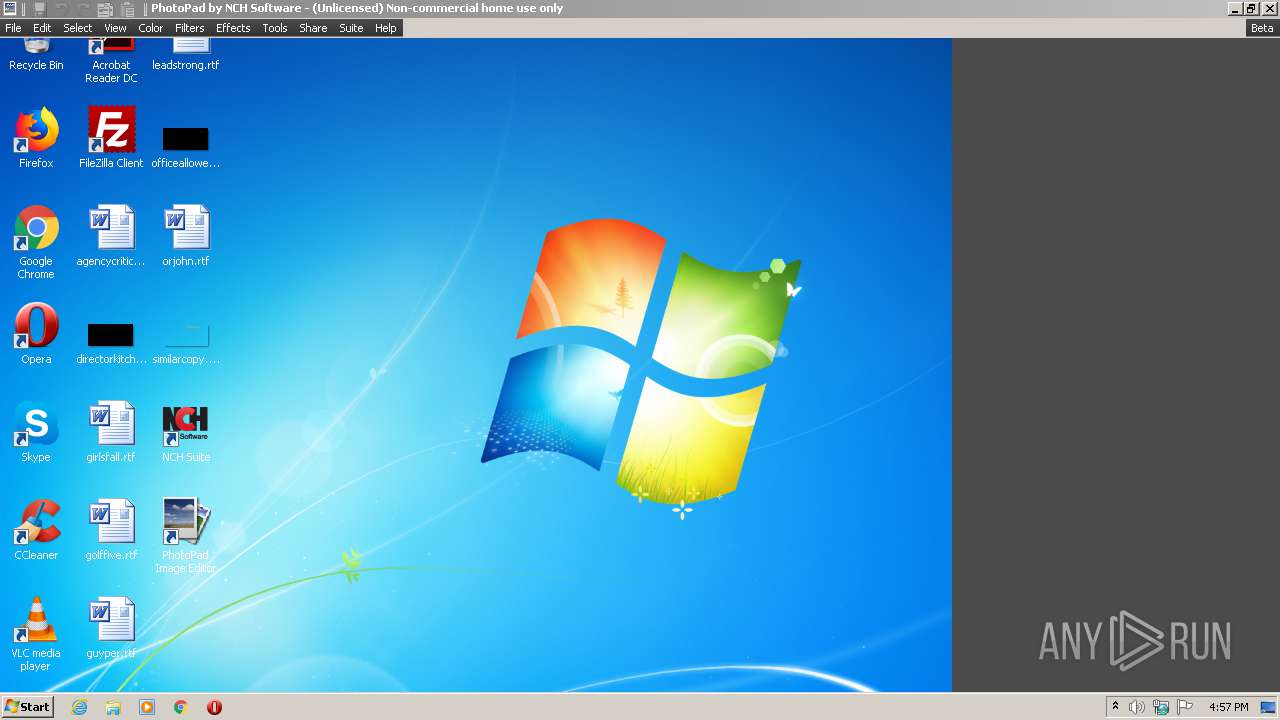The height and width of the screenshot is (720, 1280).
Task: Click the Undo arrow in title bar
Action: tap(62, 8)
